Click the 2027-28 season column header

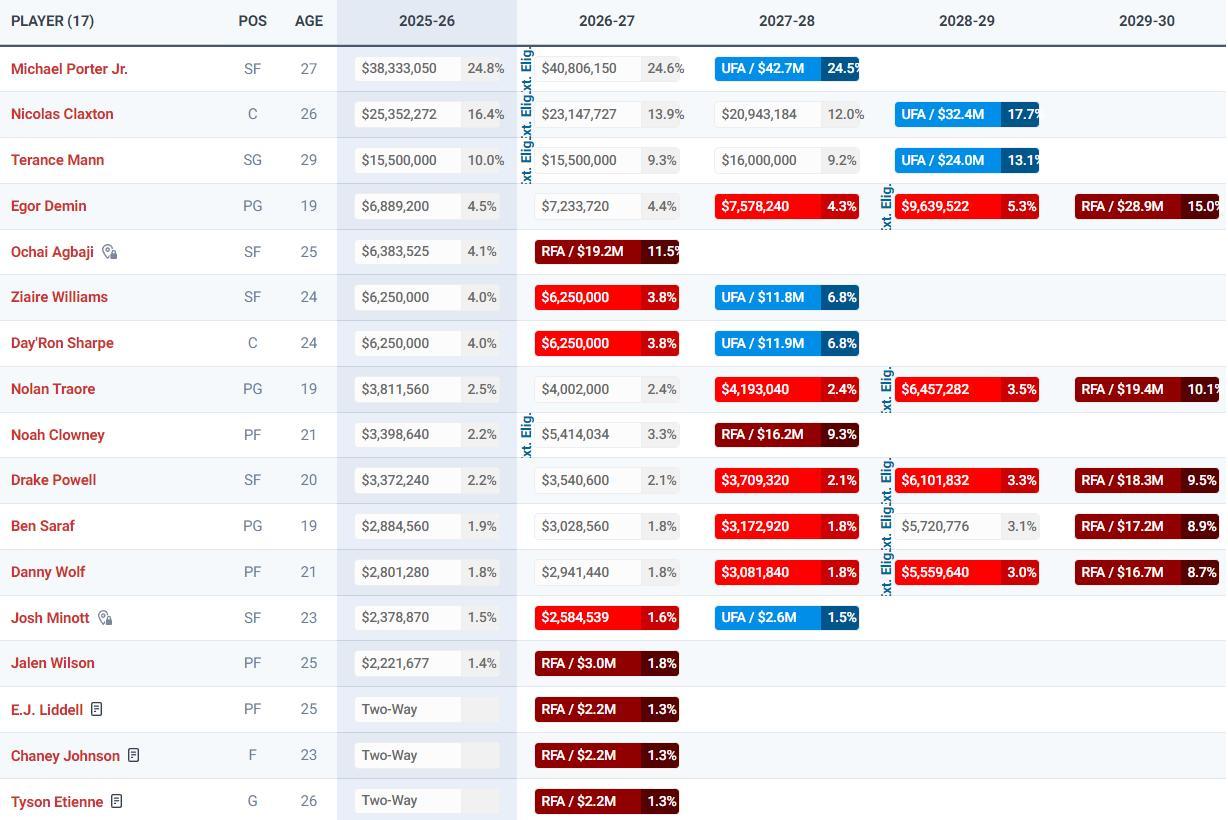click(786, 21)
